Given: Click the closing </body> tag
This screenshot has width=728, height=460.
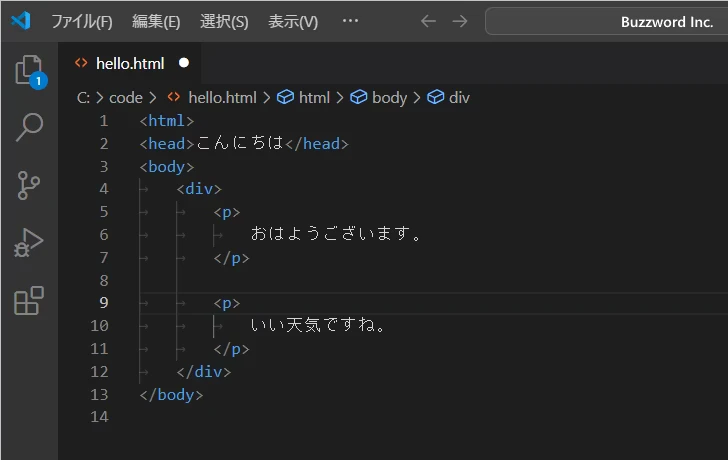Looking at the screenshot, I should click(171, 395).
